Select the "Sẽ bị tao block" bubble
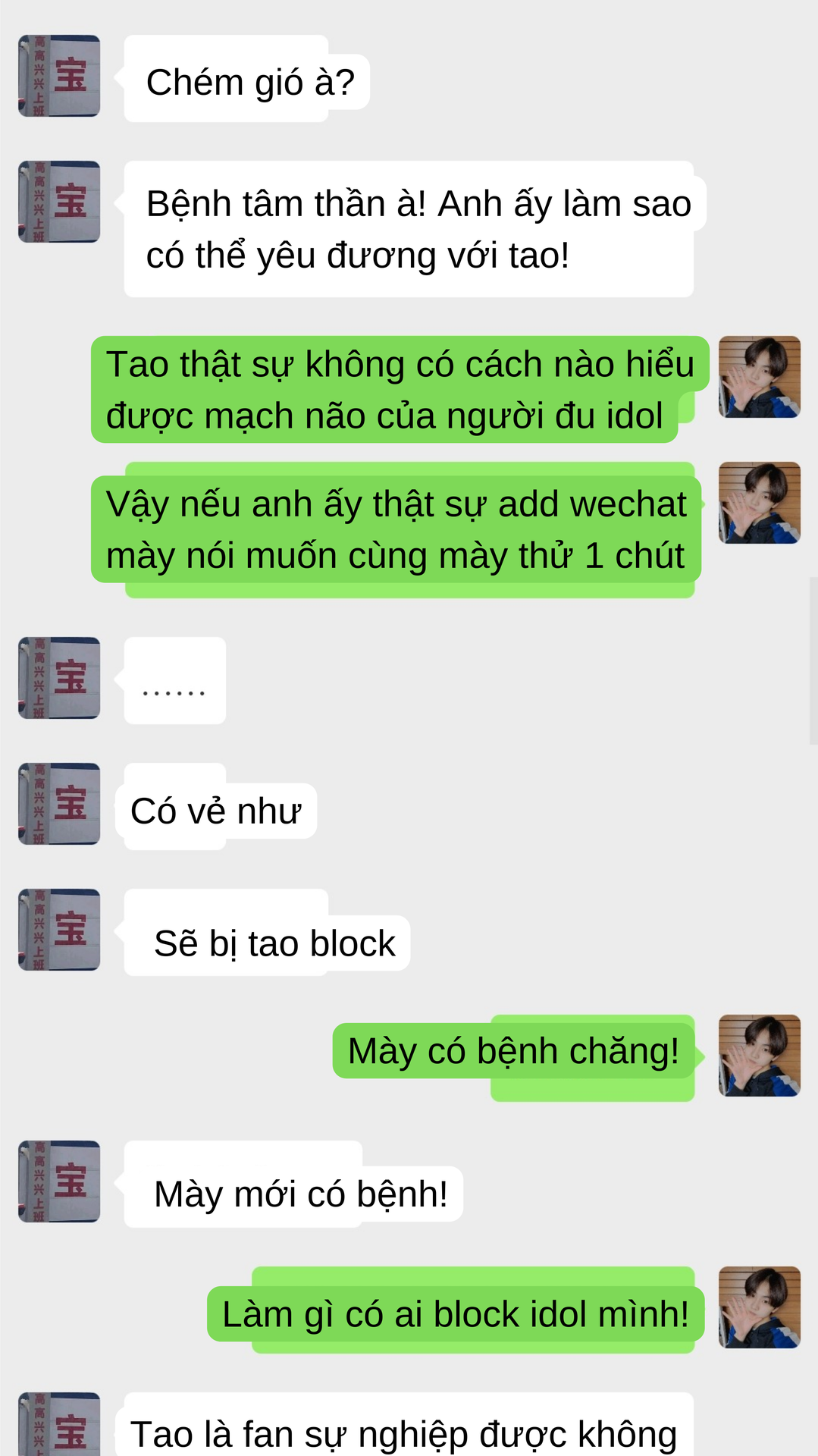This screenshot has height=1456, width=818. pos(267,933)
